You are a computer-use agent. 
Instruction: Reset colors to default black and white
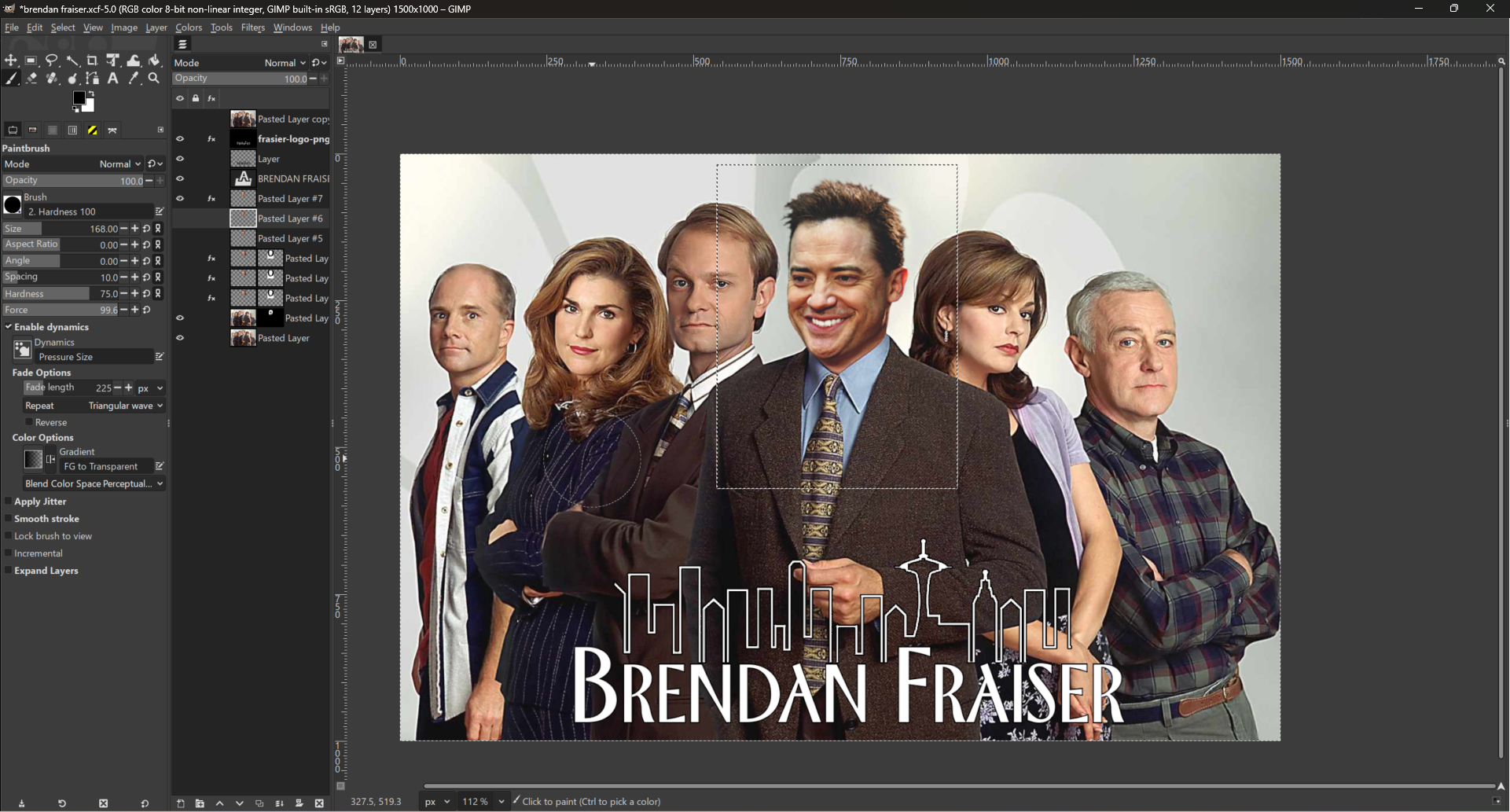(76, 109)
